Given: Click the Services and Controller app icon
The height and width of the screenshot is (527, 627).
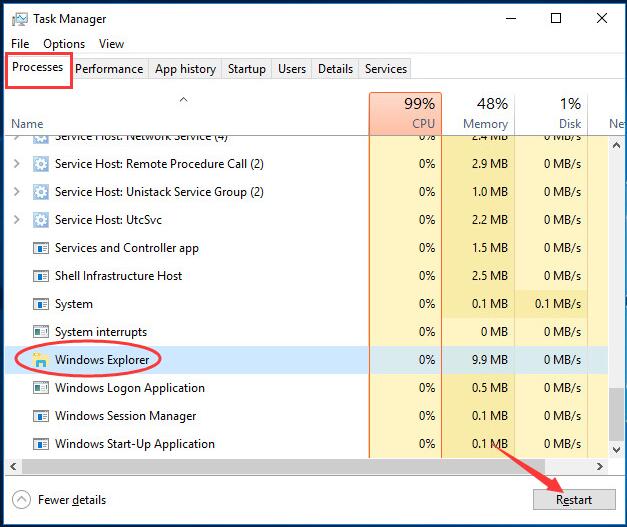Looking at the screenshot, I should [41, 248].
